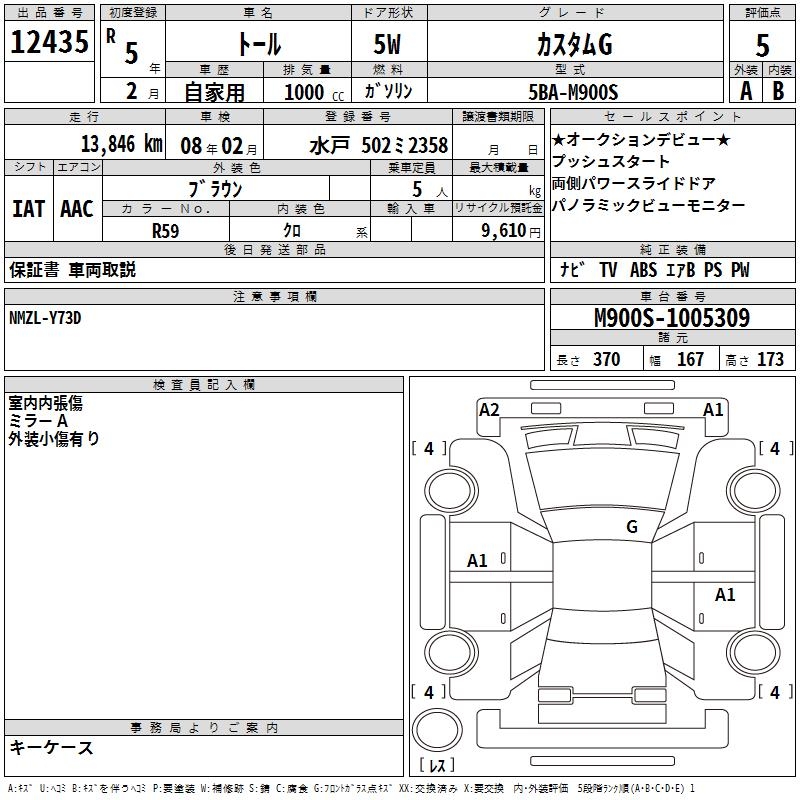This screenshot has width=800, height=800.
Task: Select the A2 mark on the diagram
Action: [489, 410]
